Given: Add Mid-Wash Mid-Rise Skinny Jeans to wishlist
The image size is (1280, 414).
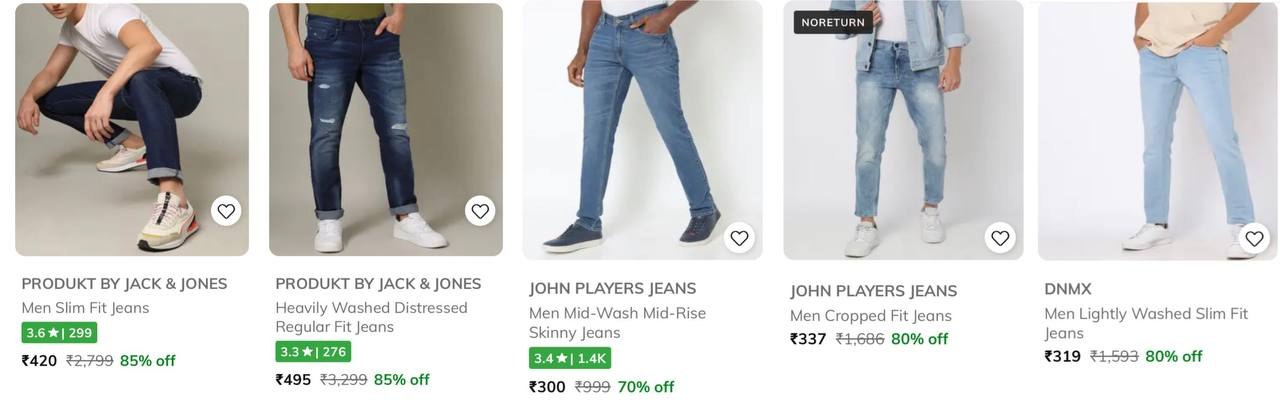Looking at the screenshot, I should point(739,238).
